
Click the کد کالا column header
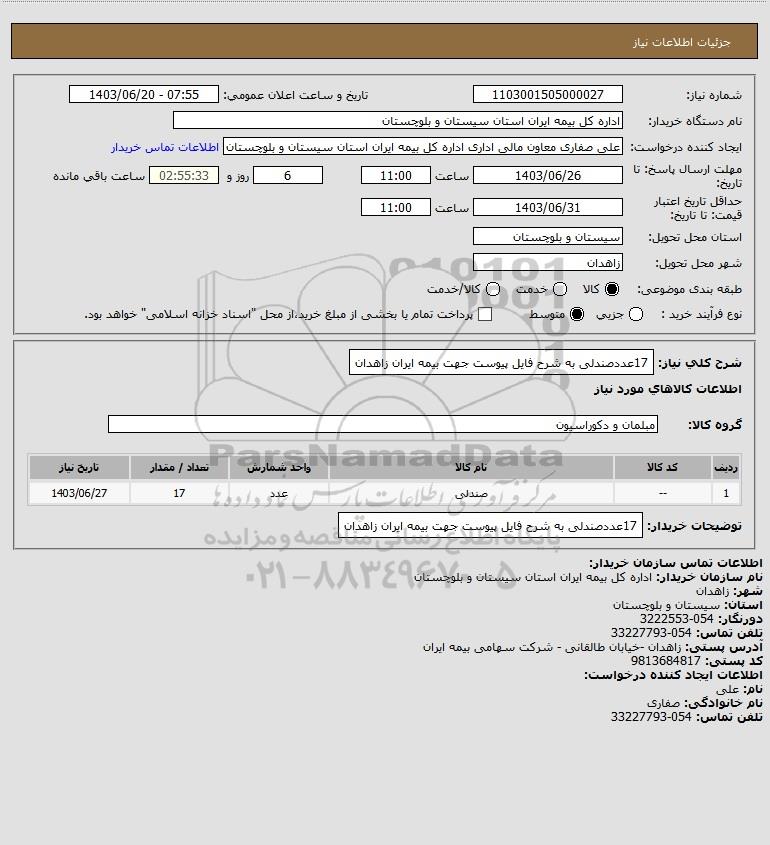(x=662, y=467)
